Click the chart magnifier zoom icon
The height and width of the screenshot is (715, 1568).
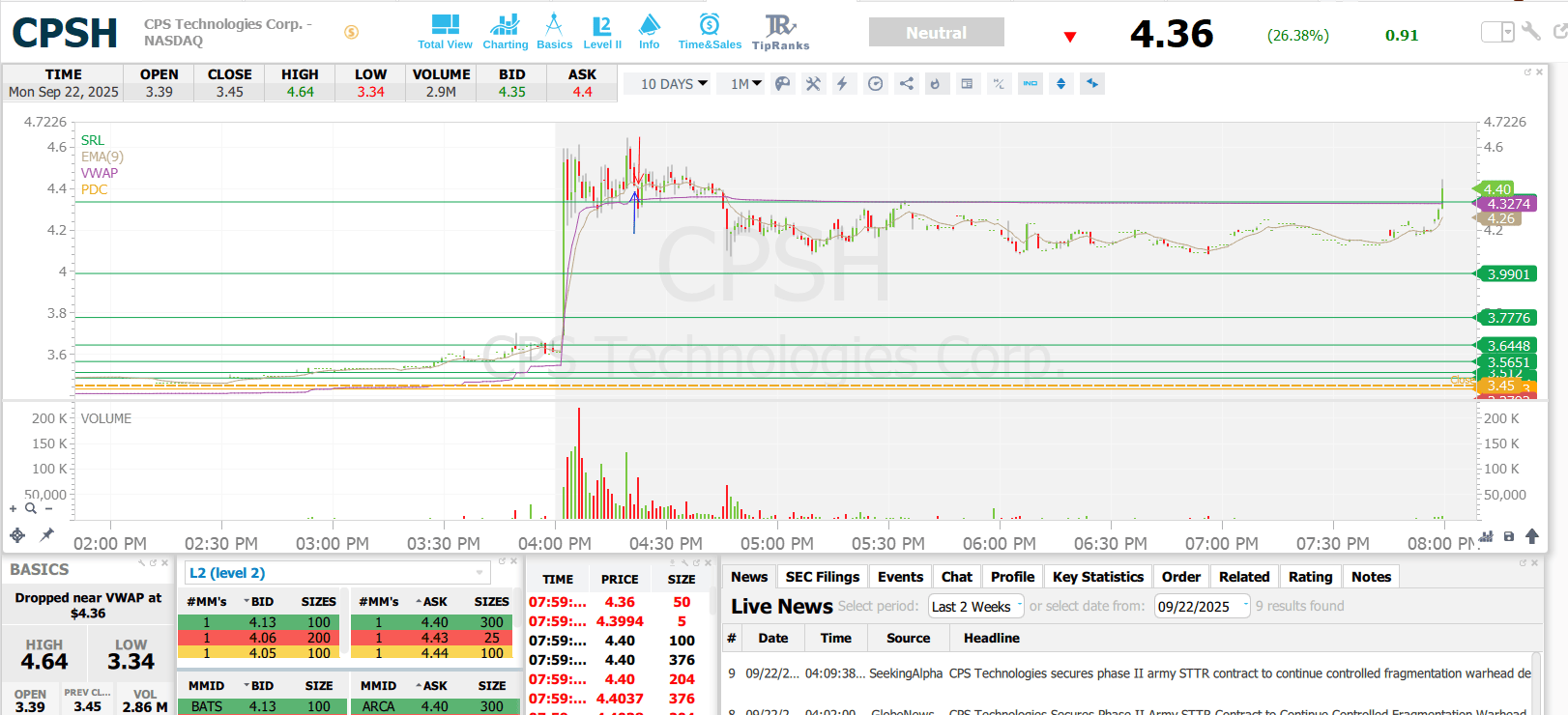31,508
